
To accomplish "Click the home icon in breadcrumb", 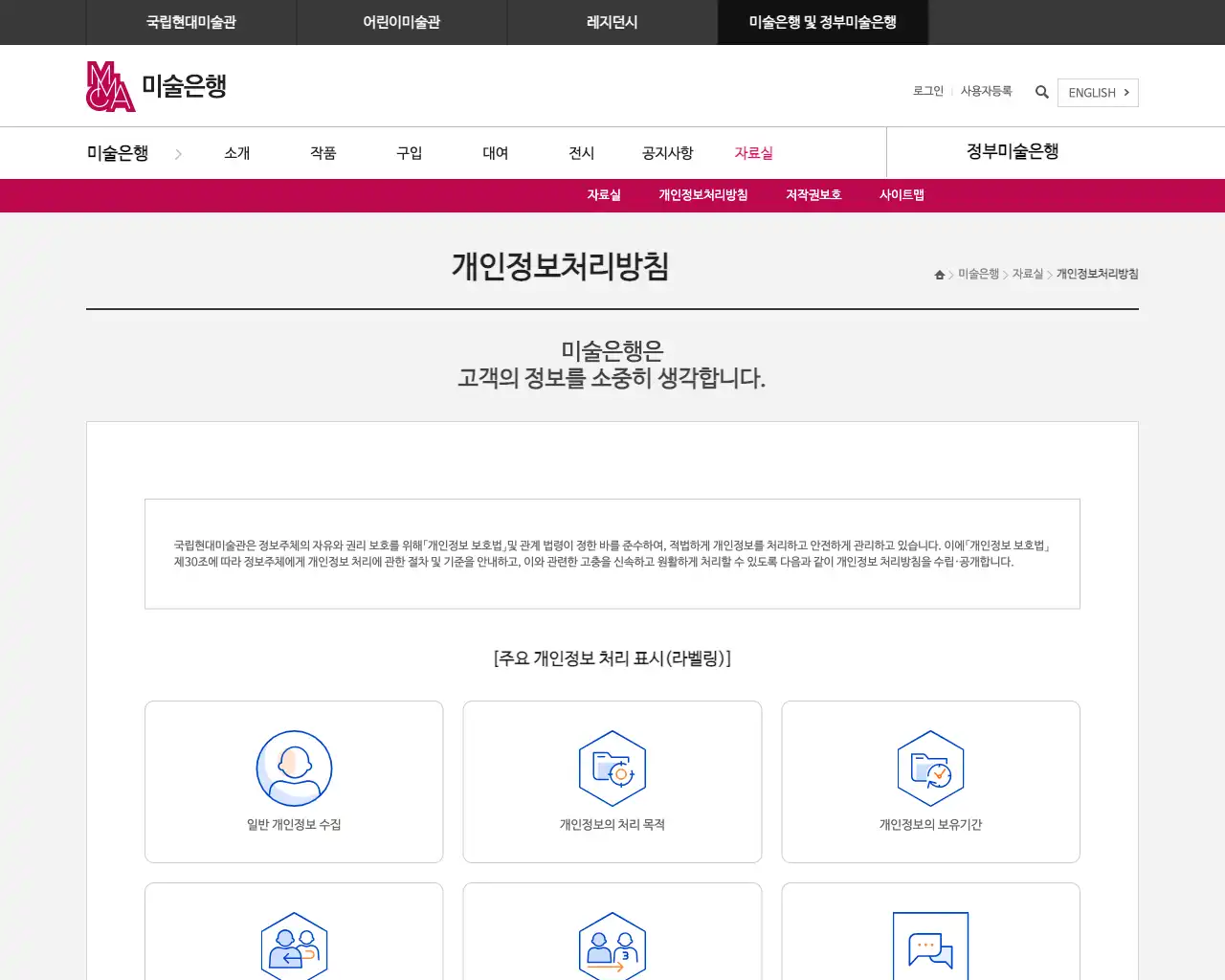I will 940,275.
